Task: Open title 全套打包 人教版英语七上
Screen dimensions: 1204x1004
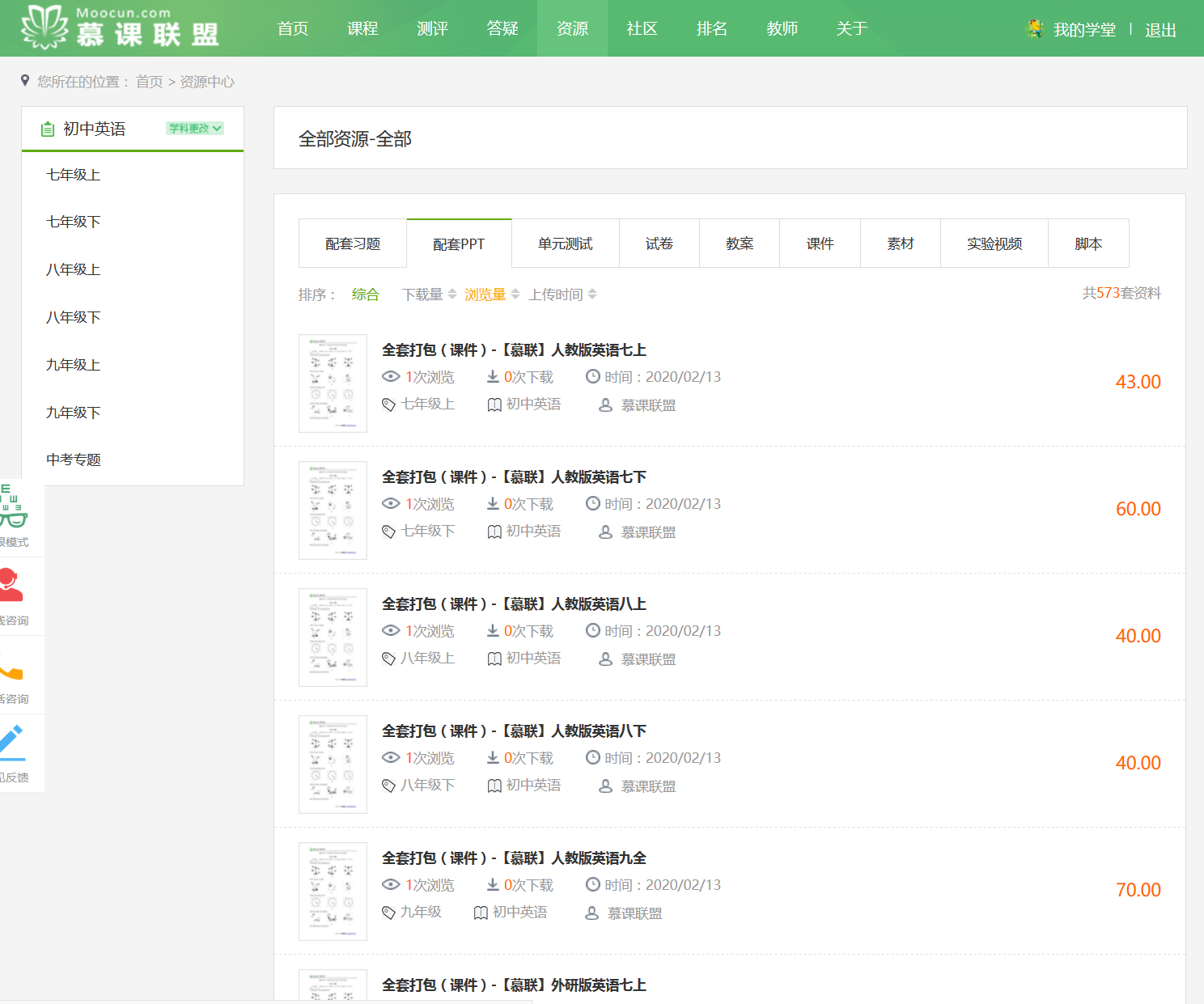Action: [x=514, y=350]
